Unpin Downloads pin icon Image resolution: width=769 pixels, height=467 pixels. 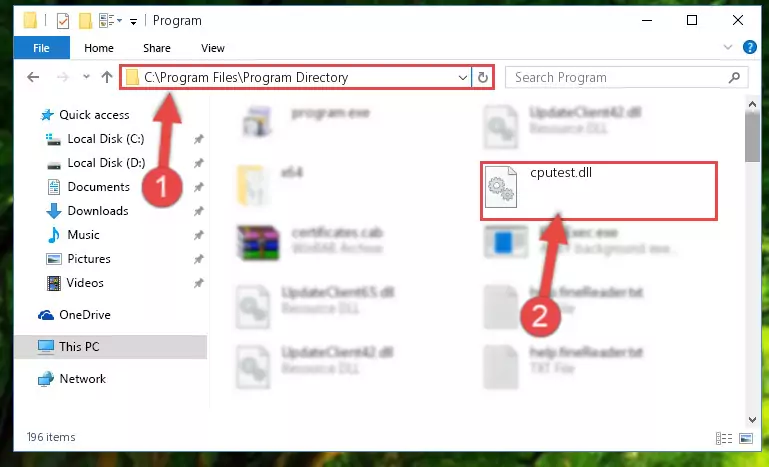198,211
